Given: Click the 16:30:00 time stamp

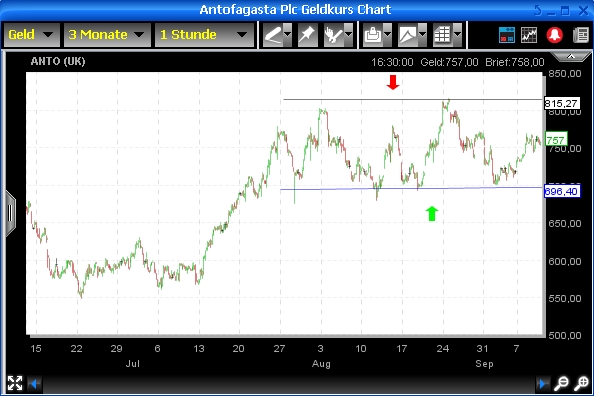Looking at the screenshot, I should tap(392, 62).
